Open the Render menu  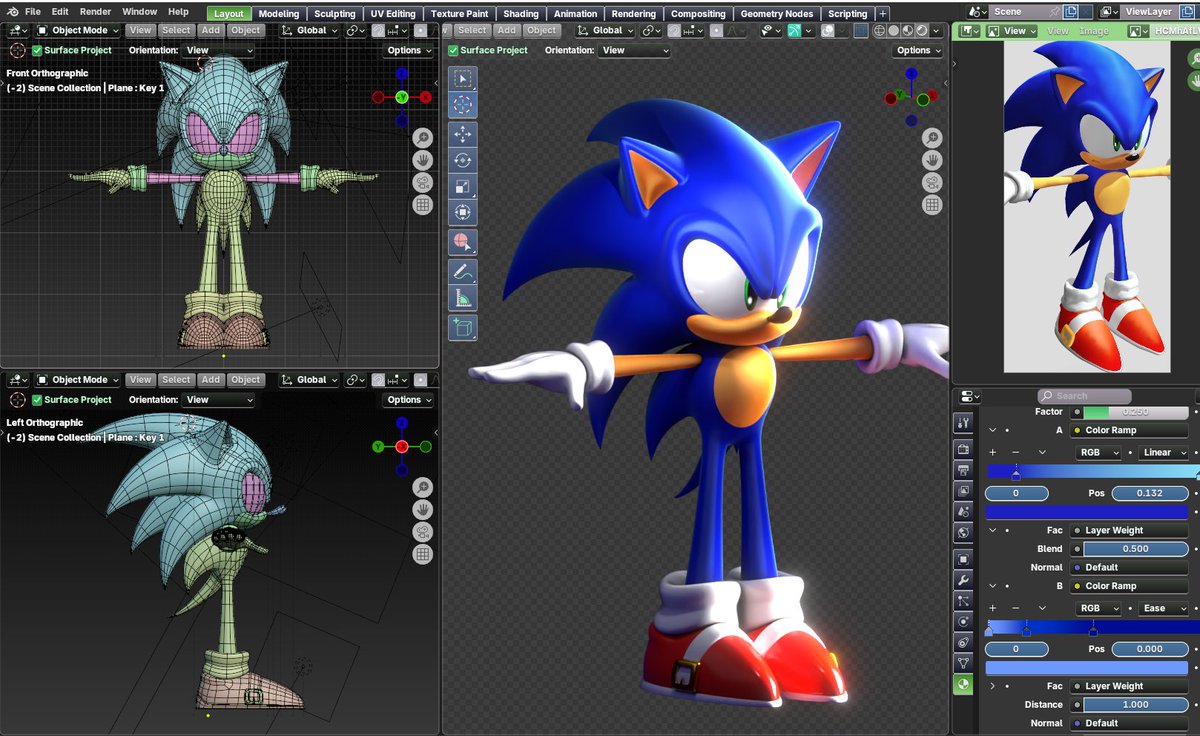[x=96, y=12]
